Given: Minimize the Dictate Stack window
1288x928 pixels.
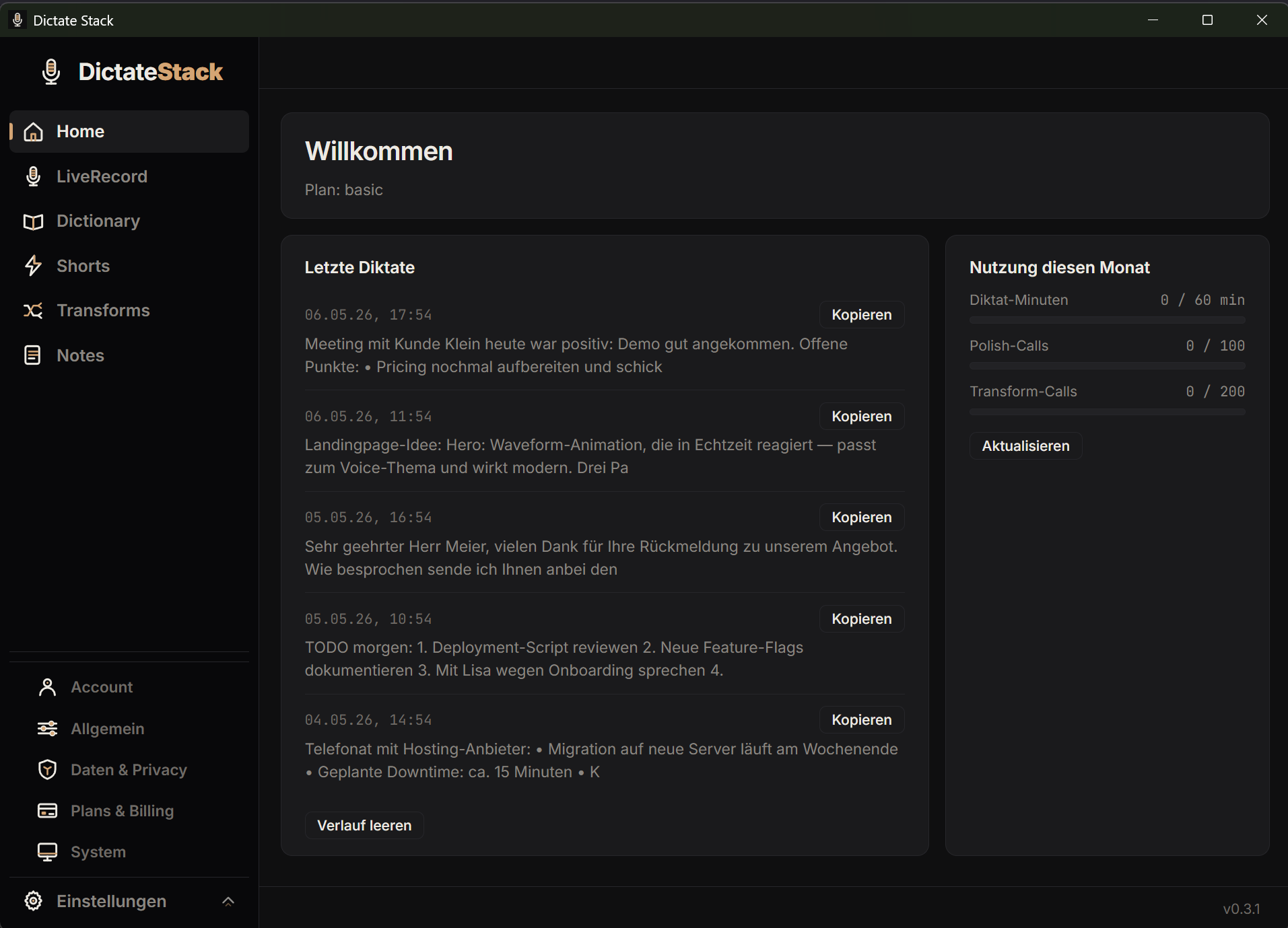Looking at the screenshot, I should [1153, 20].
